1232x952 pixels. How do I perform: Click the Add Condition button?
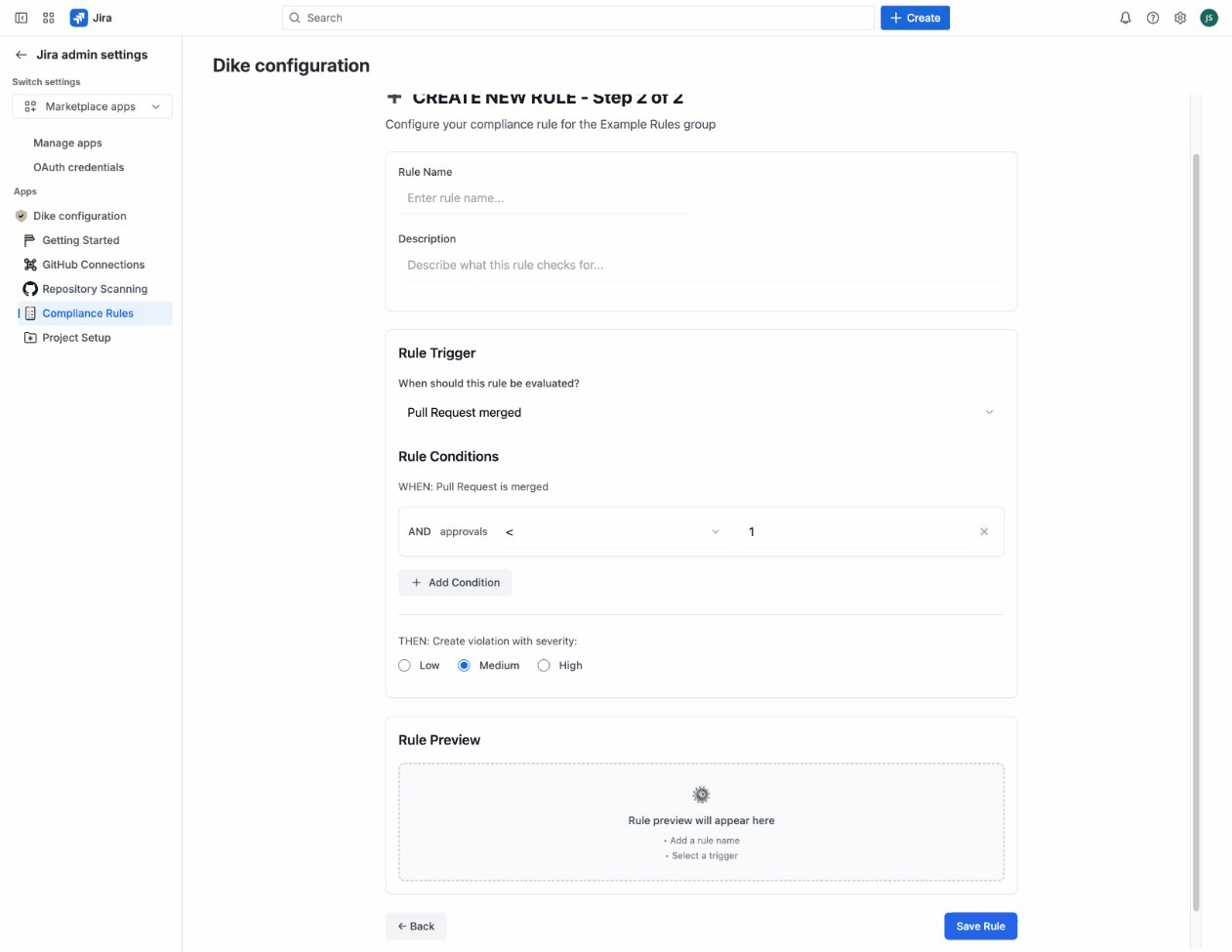455,583
